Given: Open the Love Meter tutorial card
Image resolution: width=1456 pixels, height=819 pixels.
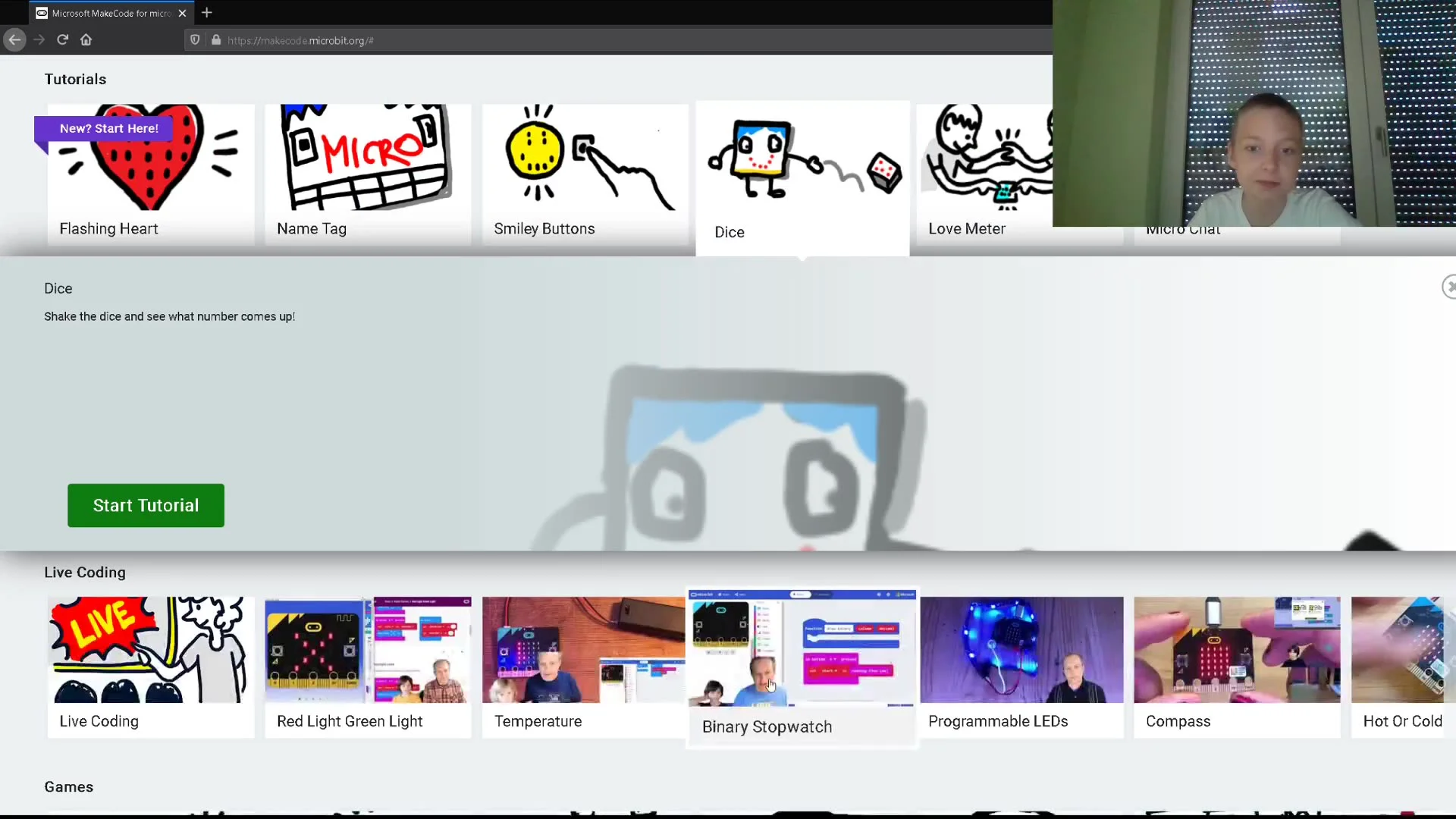Looking at the screenshot, I should (984, 174).
